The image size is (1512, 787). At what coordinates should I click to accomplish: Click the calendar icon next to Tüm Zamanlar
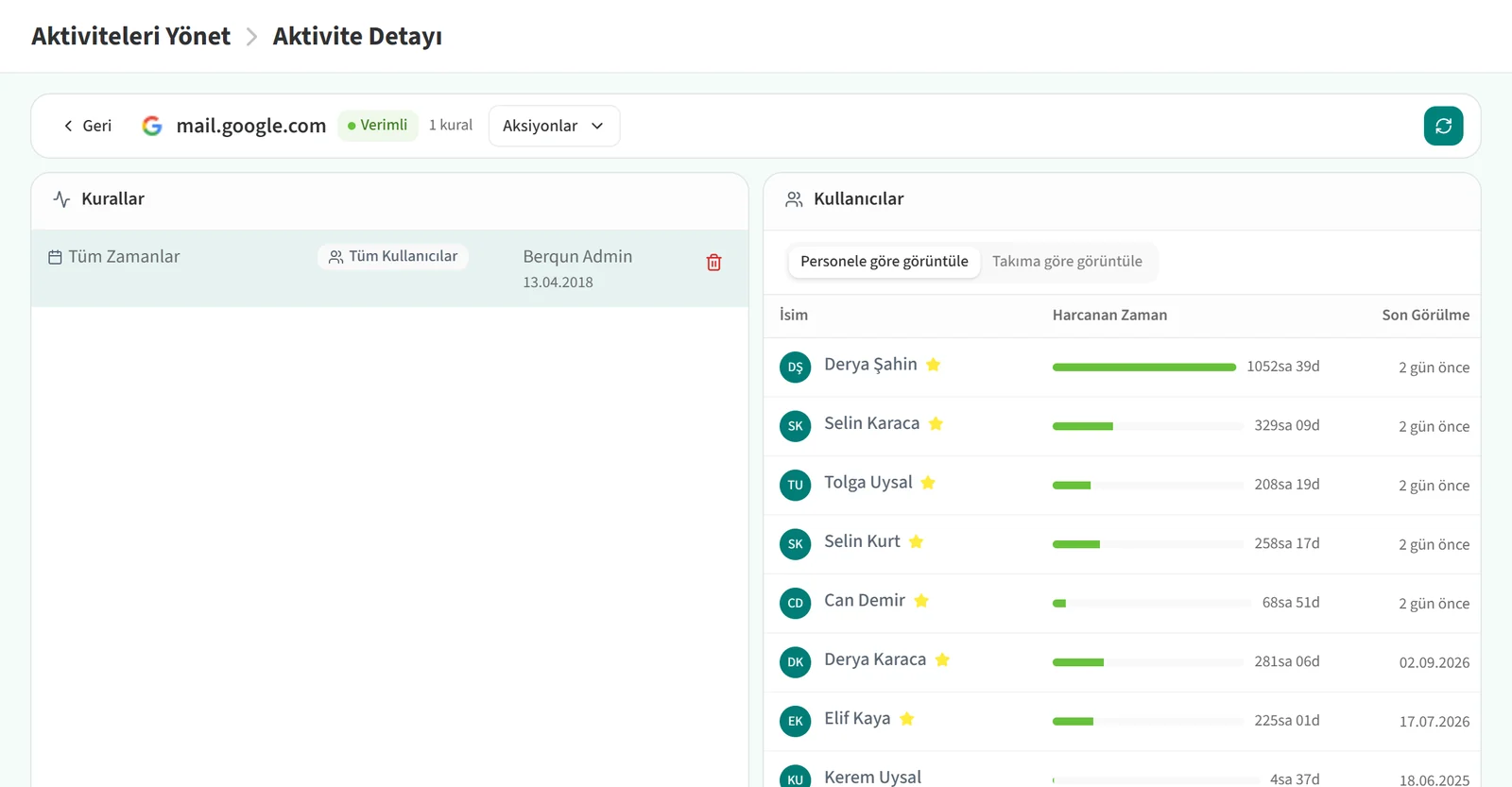coord(55,257)
